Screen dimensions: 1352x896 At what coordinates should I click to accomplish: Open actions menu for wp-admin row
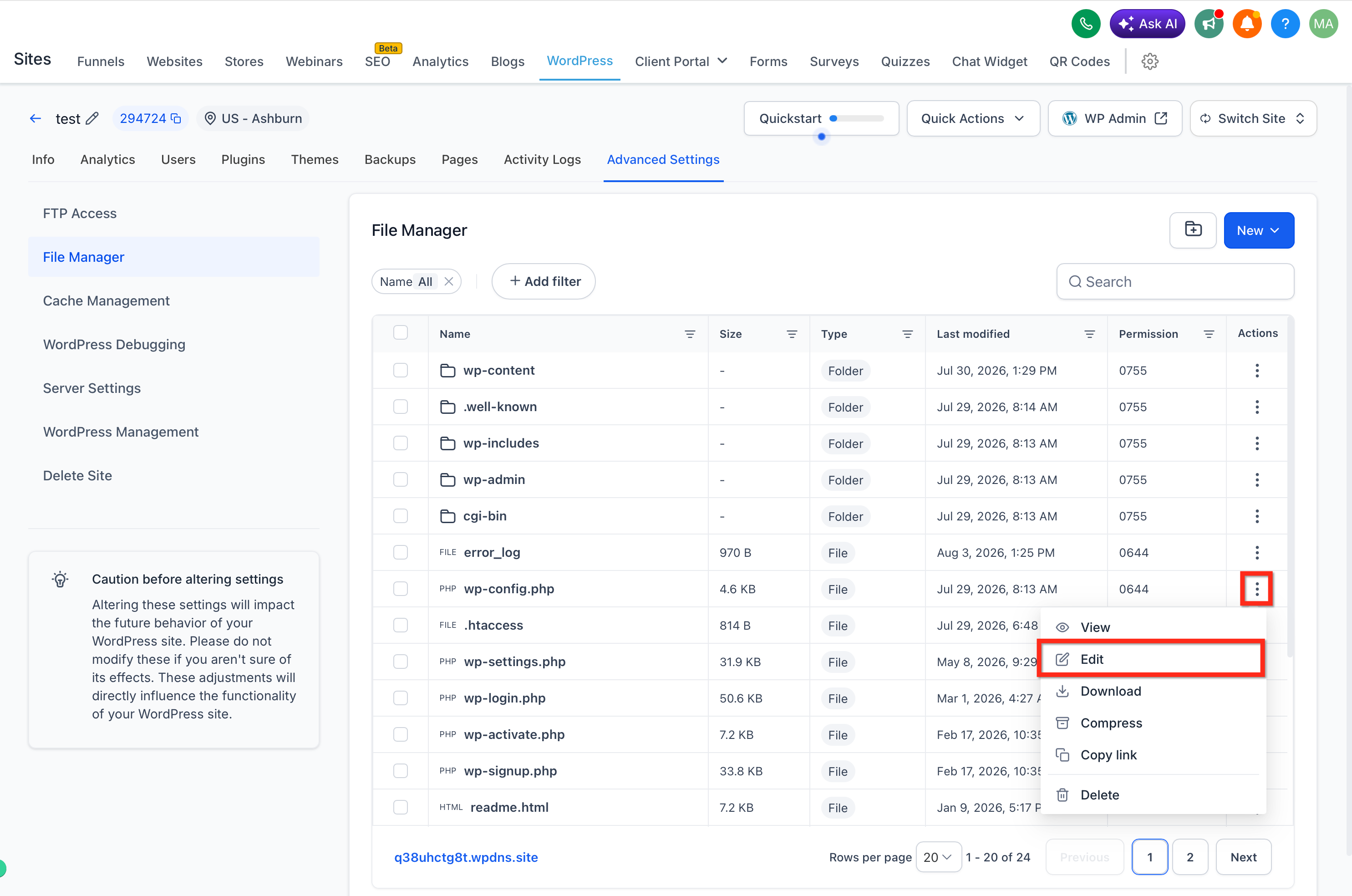tap(1256, 479)
